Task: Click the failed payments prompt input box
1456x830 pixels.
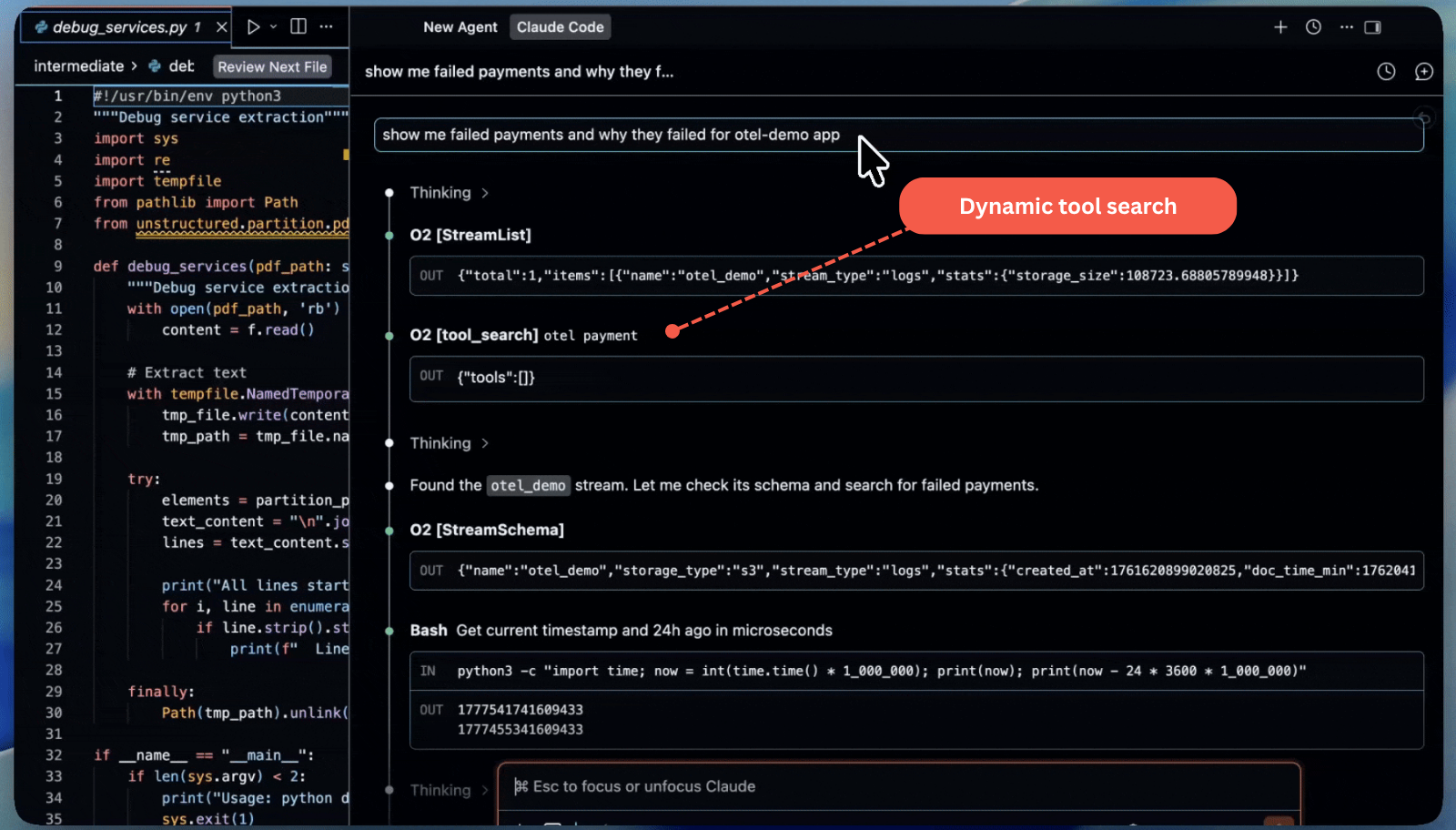Action: click(x=898, y=135)
